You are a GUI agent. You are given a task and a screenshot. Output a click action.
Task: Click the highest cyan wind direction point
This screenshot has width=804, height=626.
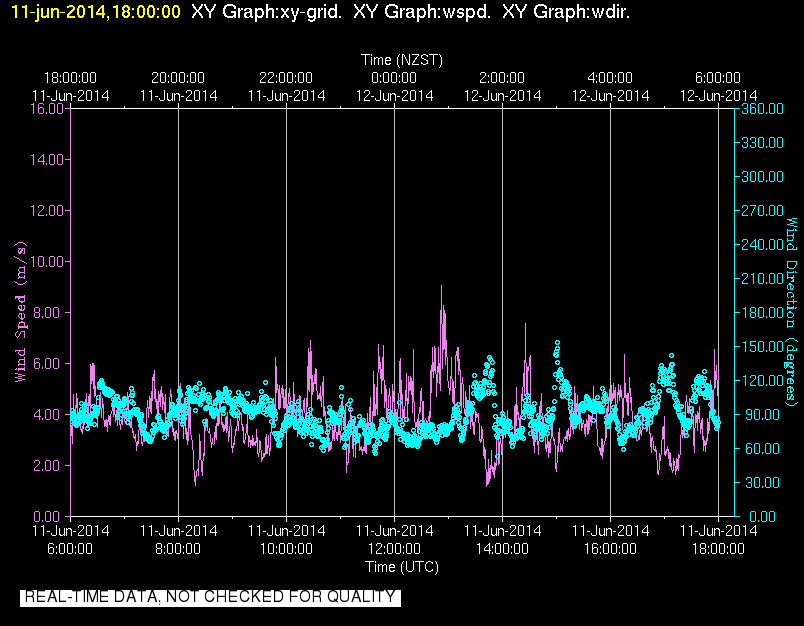(x=557, y=342)
